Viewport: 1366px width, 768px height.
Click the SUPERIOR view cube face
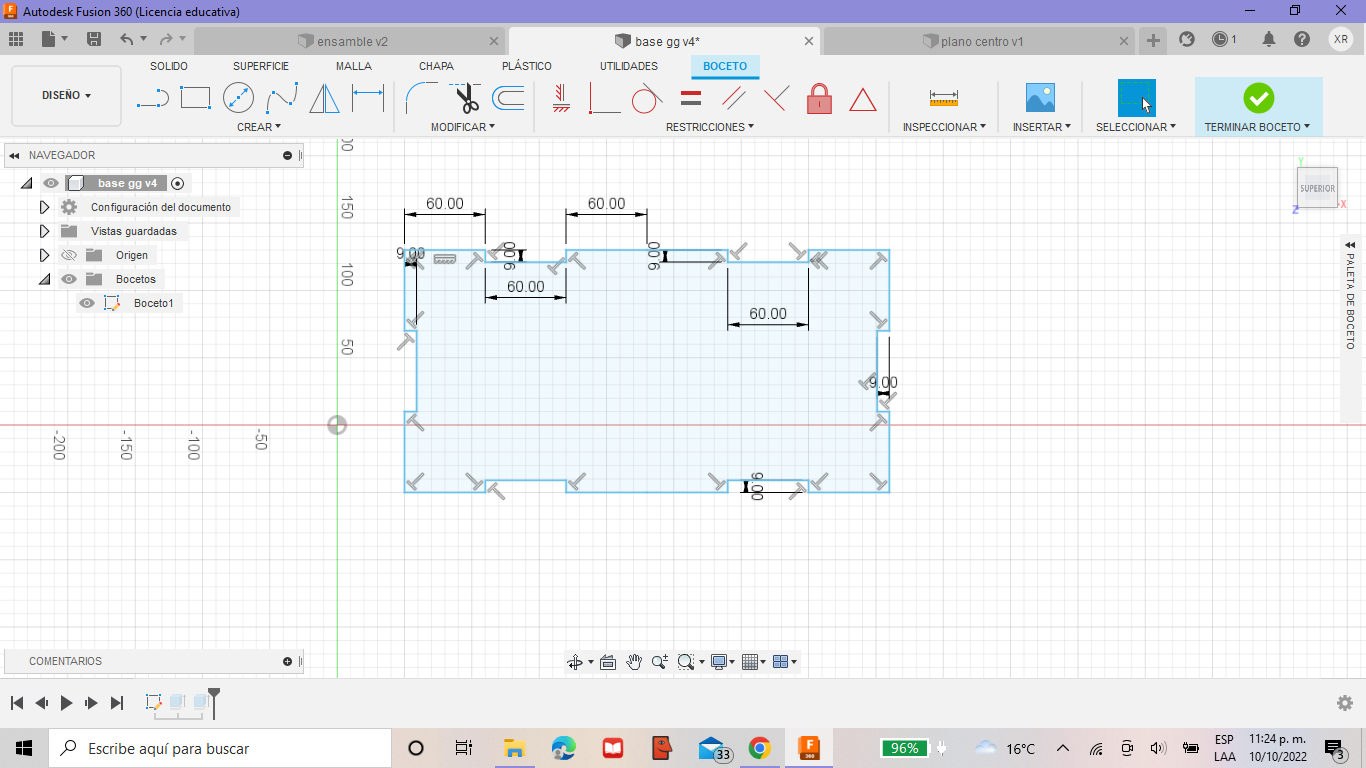point(1317,188)
